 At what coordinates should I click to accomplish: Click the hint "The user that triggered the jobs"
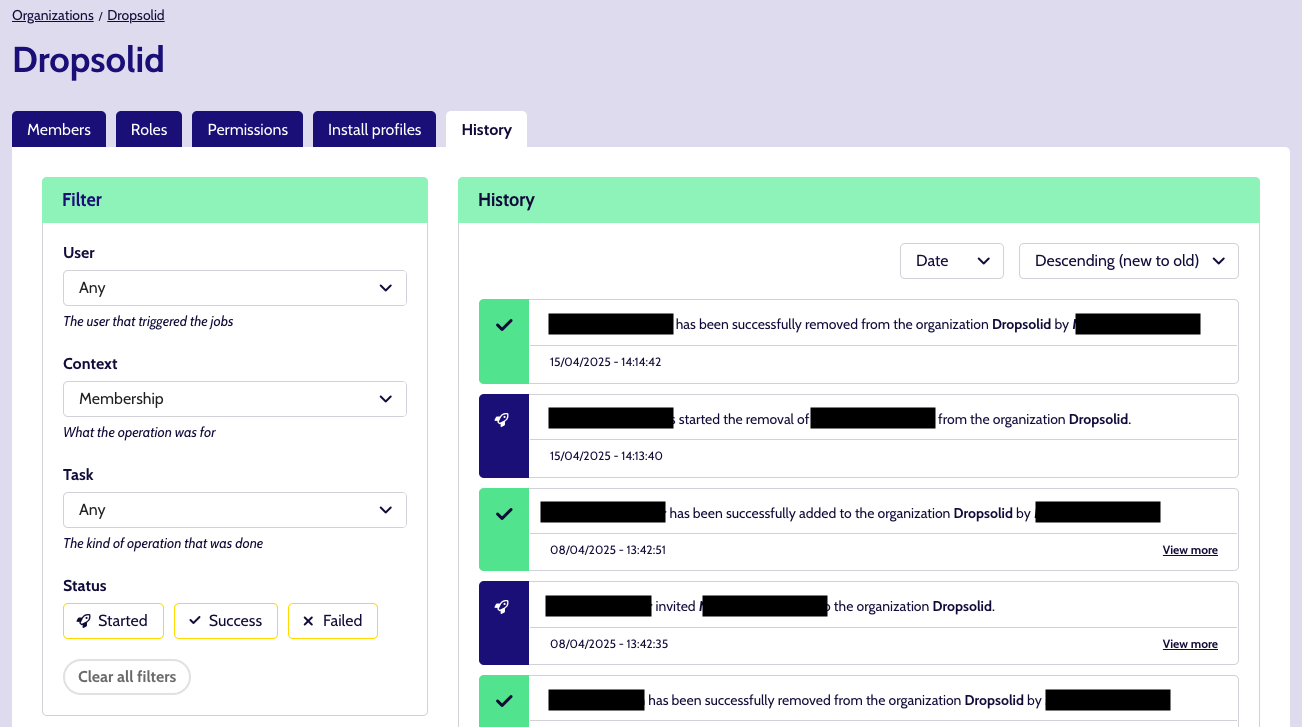[148, 322]
